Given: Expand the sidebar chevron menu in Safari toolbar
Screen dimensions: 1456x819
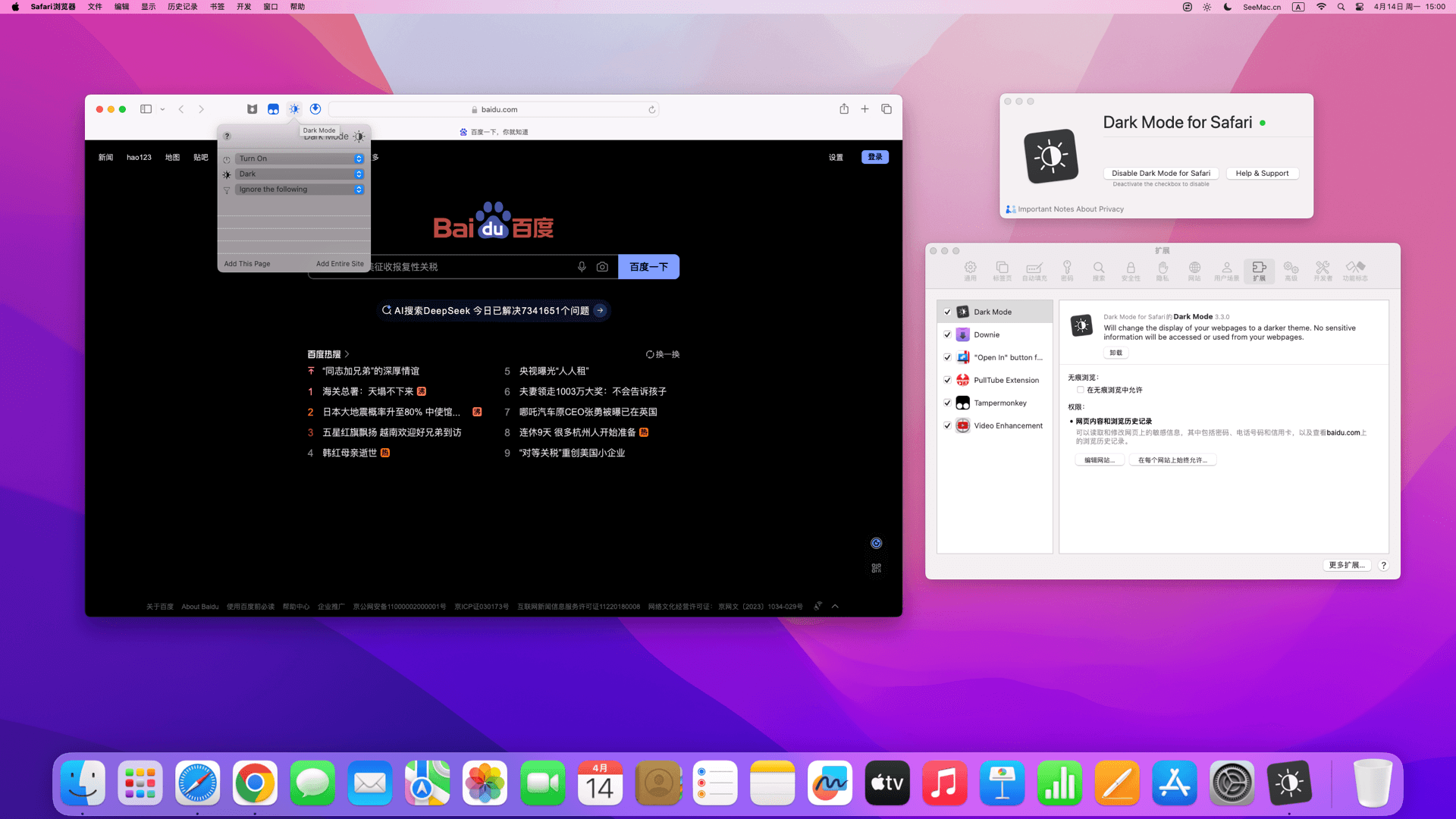Looking at the screenshot, I should (162, 109).
